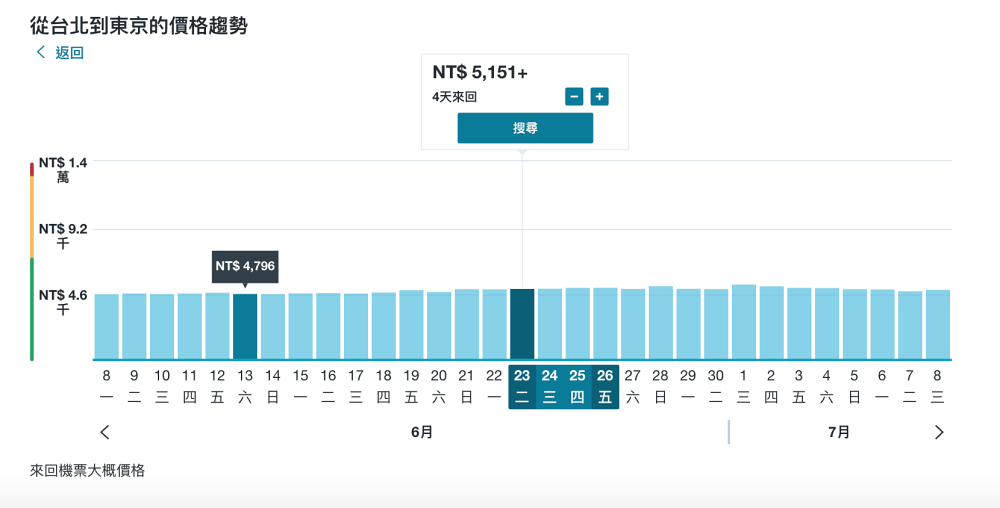Select the dark bar for June 13
Viewport: 1000px width, 508px height.
click(245, 327)
